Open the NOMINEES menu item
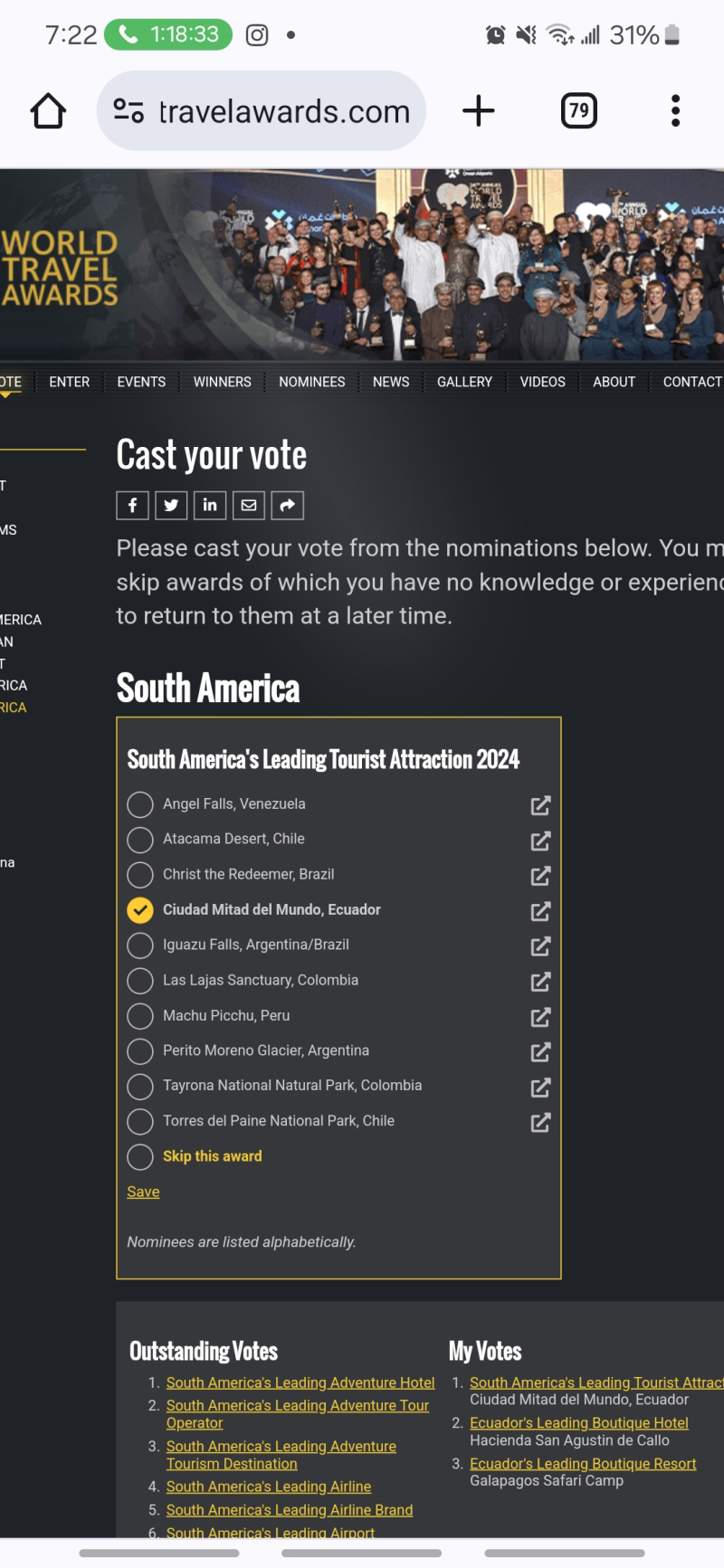Screen dimensions: 724x1568 [x=312, y=382]
